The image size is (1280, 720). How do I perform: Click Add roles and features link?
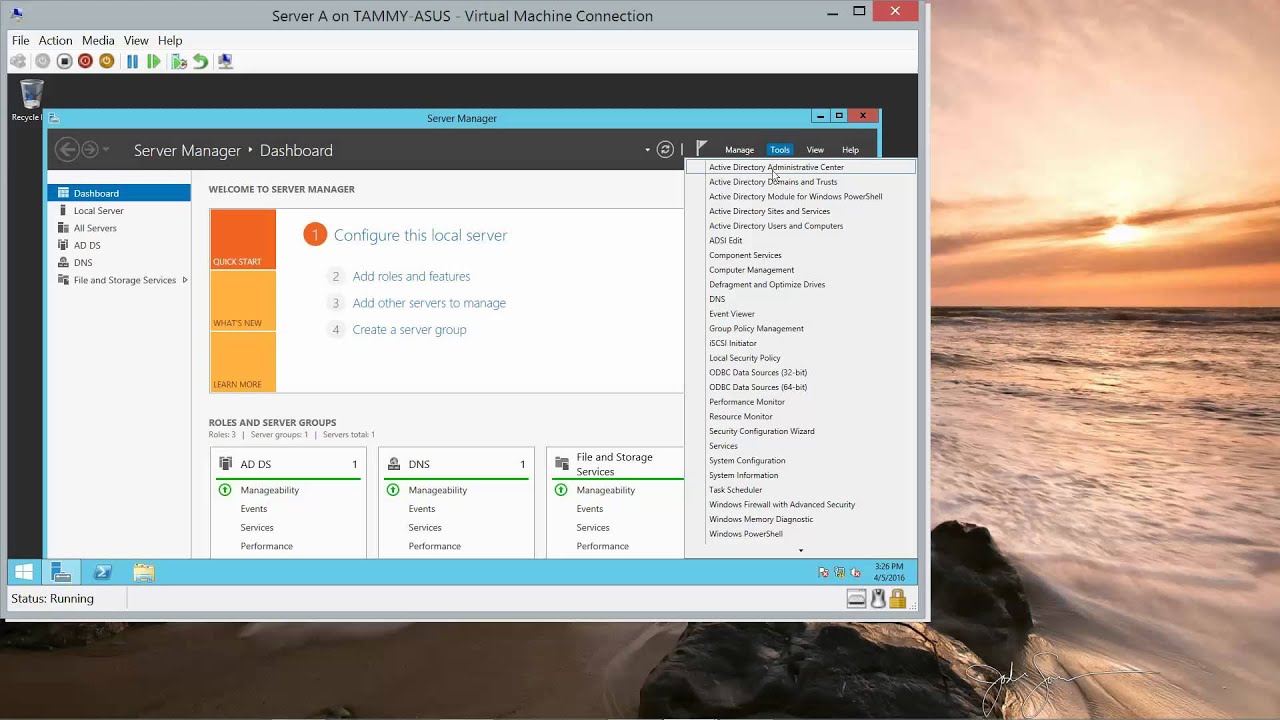[x=411, y=276]
